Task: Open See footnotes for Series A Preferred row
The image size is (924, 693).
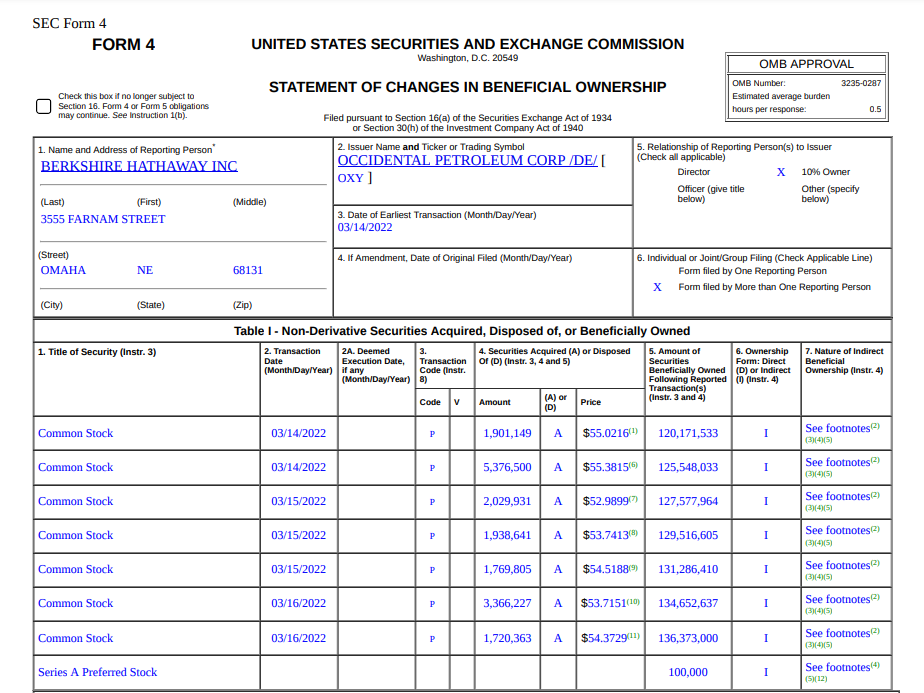Action: pyautogui.click(x=837, y=668)
